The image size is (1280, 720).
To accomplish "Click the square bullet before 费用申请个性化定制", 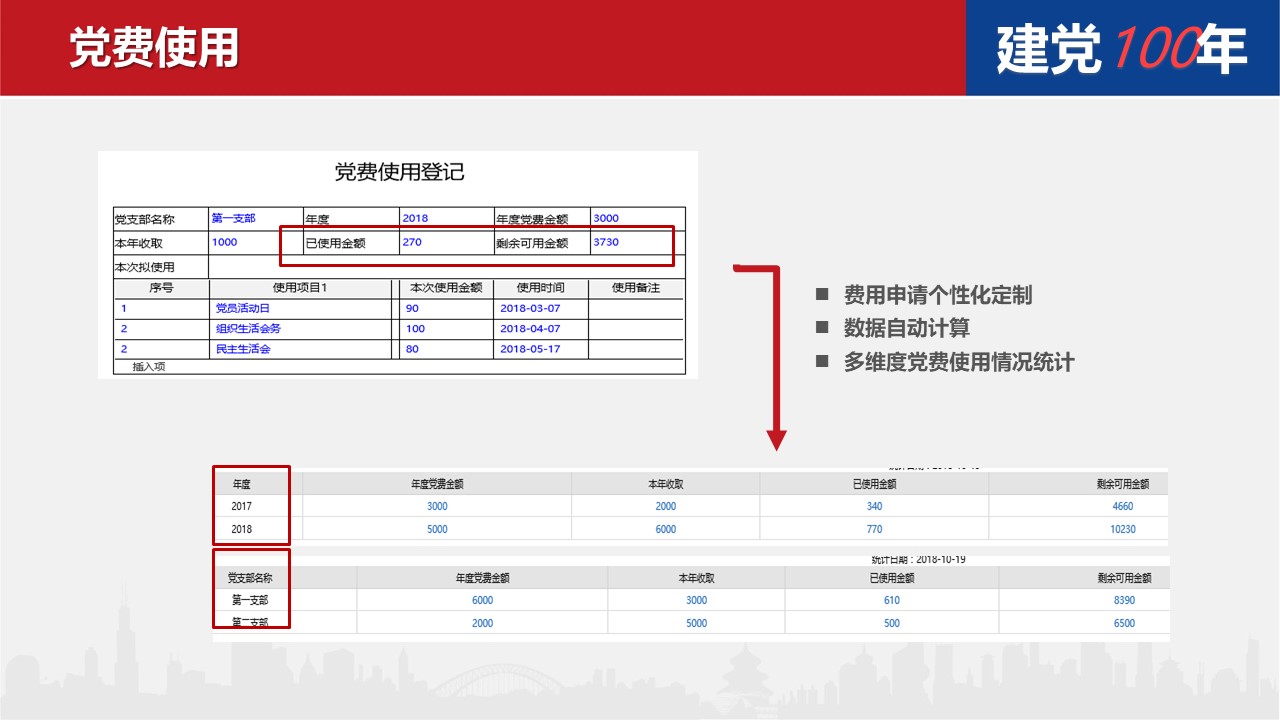I will tap(822, 295).
